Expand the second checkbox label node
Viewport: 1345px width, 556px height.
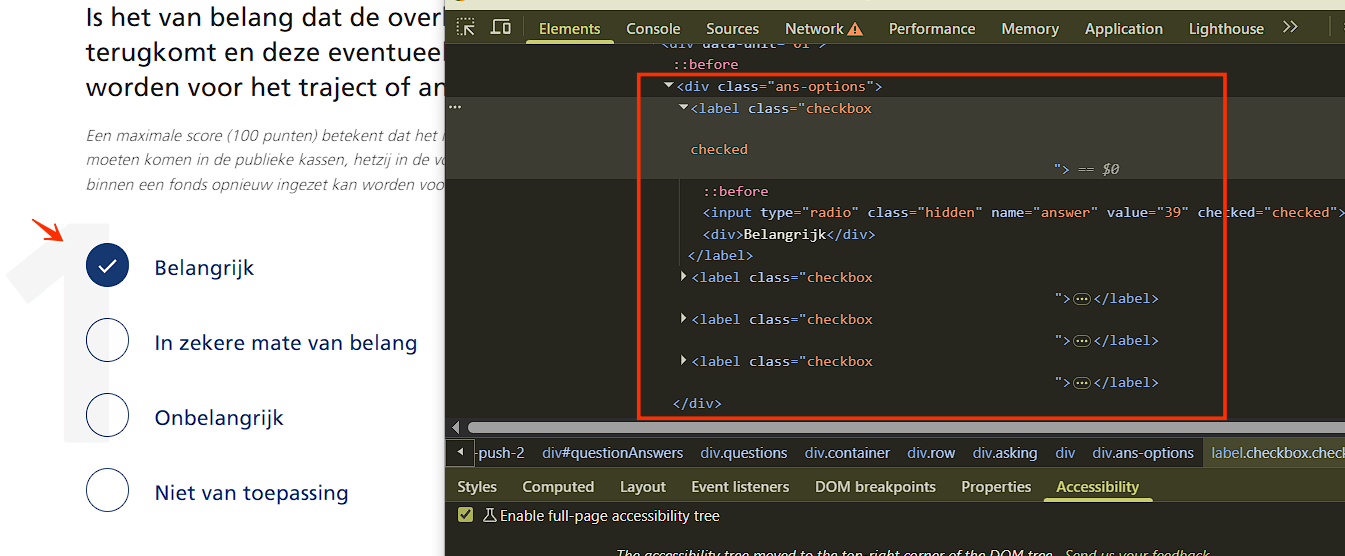tap(684, 277)
